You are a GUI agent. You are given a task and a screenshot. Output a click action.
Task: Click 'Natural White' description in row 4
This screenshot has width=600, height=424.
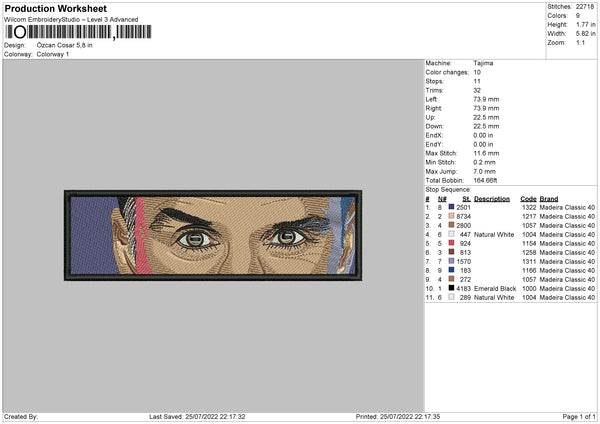[x=494, y=235]
